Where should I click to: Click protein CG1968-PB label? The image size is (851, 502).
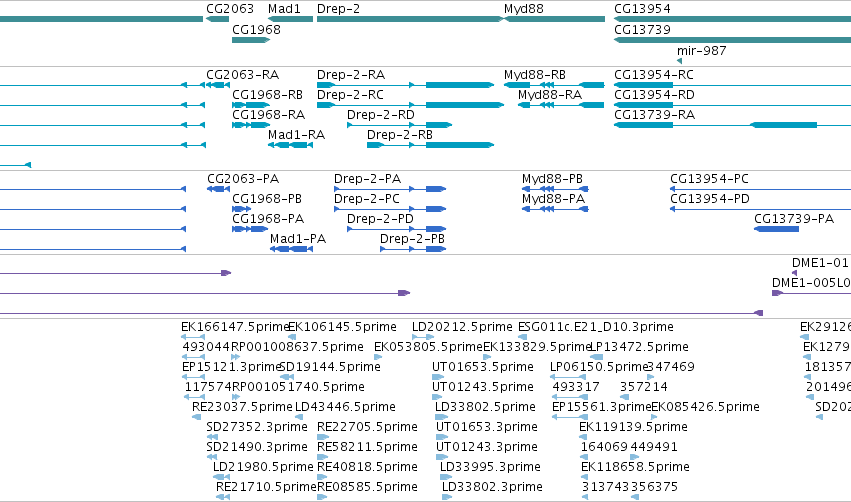coord(266,199)
